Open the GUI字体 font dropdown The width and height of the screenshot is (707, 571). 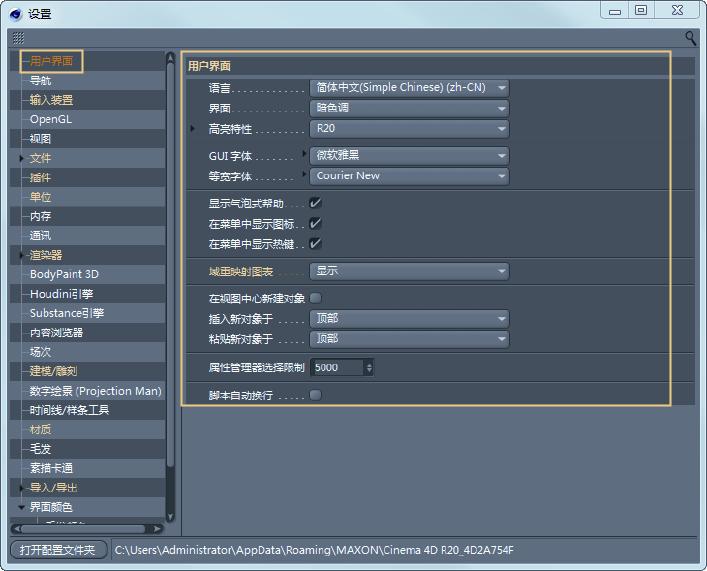tap(409, 156)
